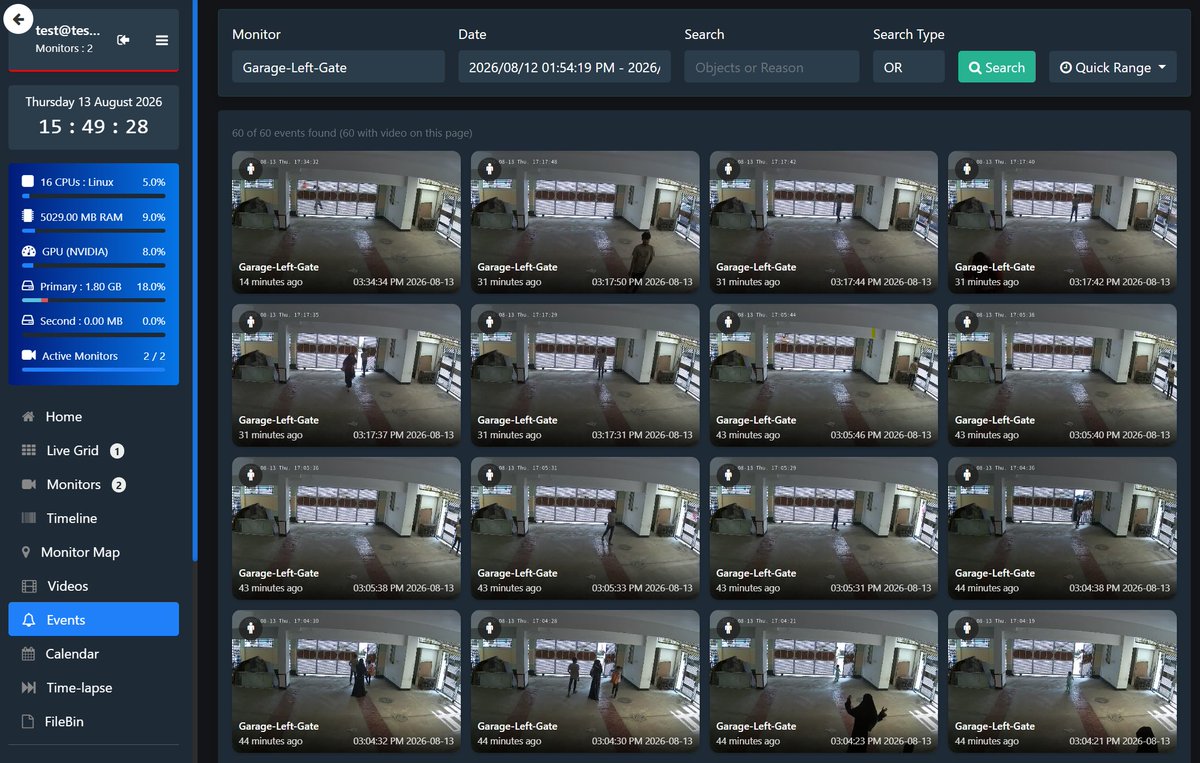Click the Calendar icon in sidebar
Viewport: 1200px width, 763px height.
[28, 654]
